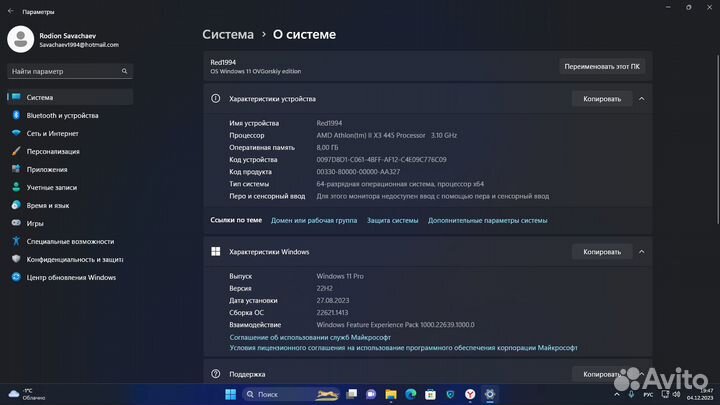This screenshot has width=720, height=405.
Task: Select RAM value 8,00 ГБ
Action: 327,147
